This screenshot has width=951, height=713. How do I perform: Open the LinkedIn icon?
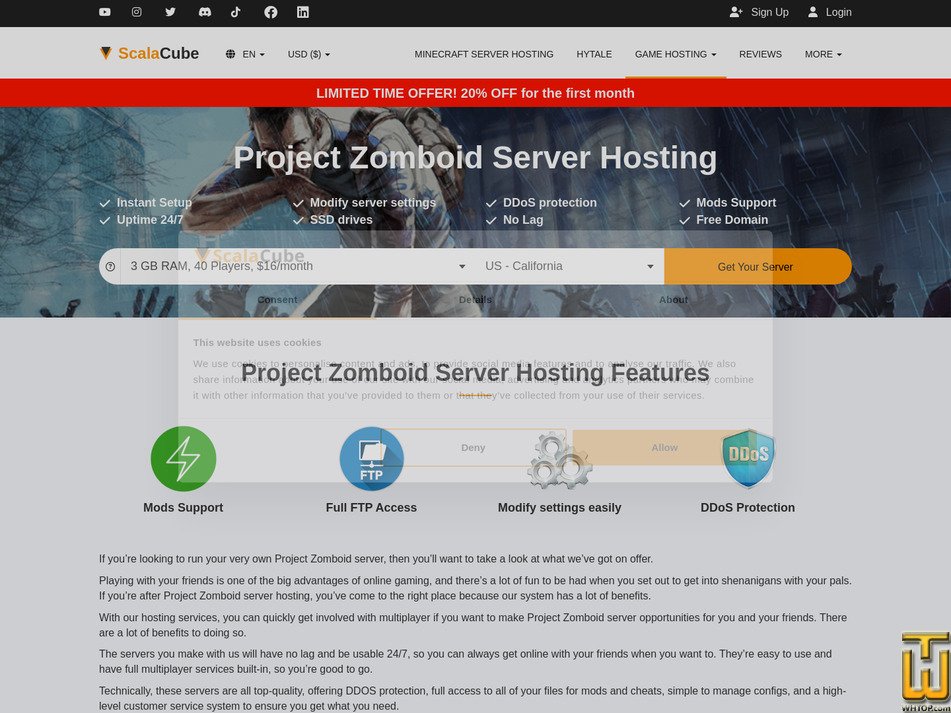(x=302, y=12)
